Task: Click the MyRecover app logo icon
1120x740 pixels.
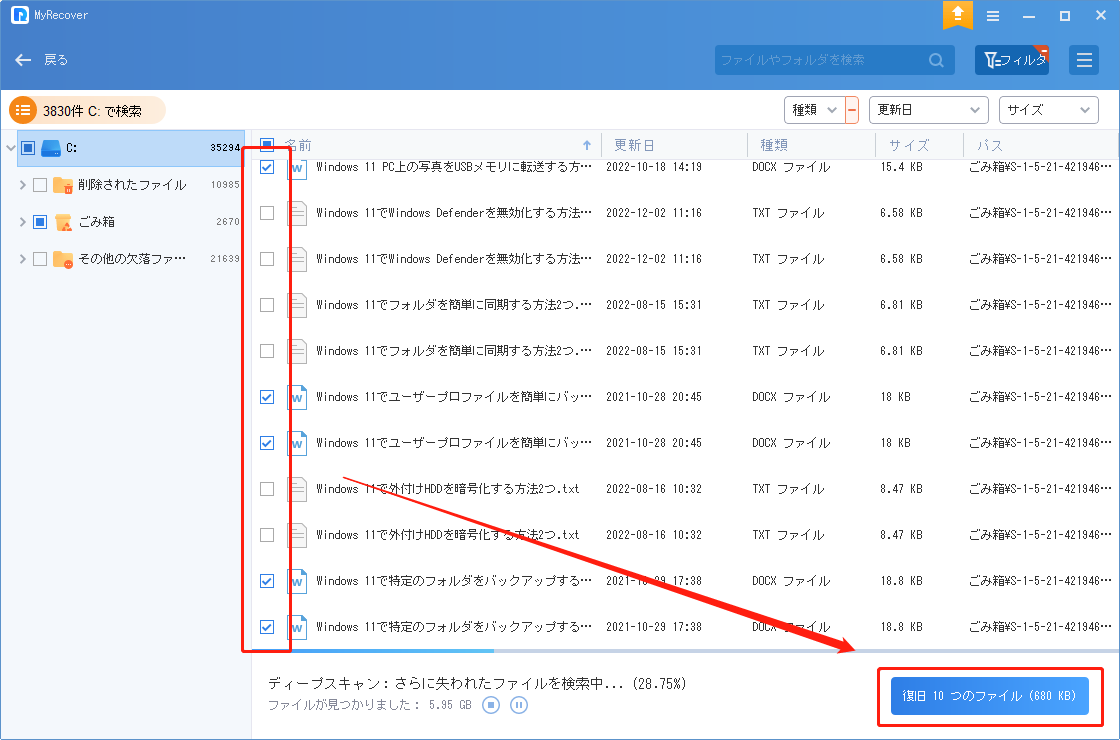Action: click(x=20, y=15)
